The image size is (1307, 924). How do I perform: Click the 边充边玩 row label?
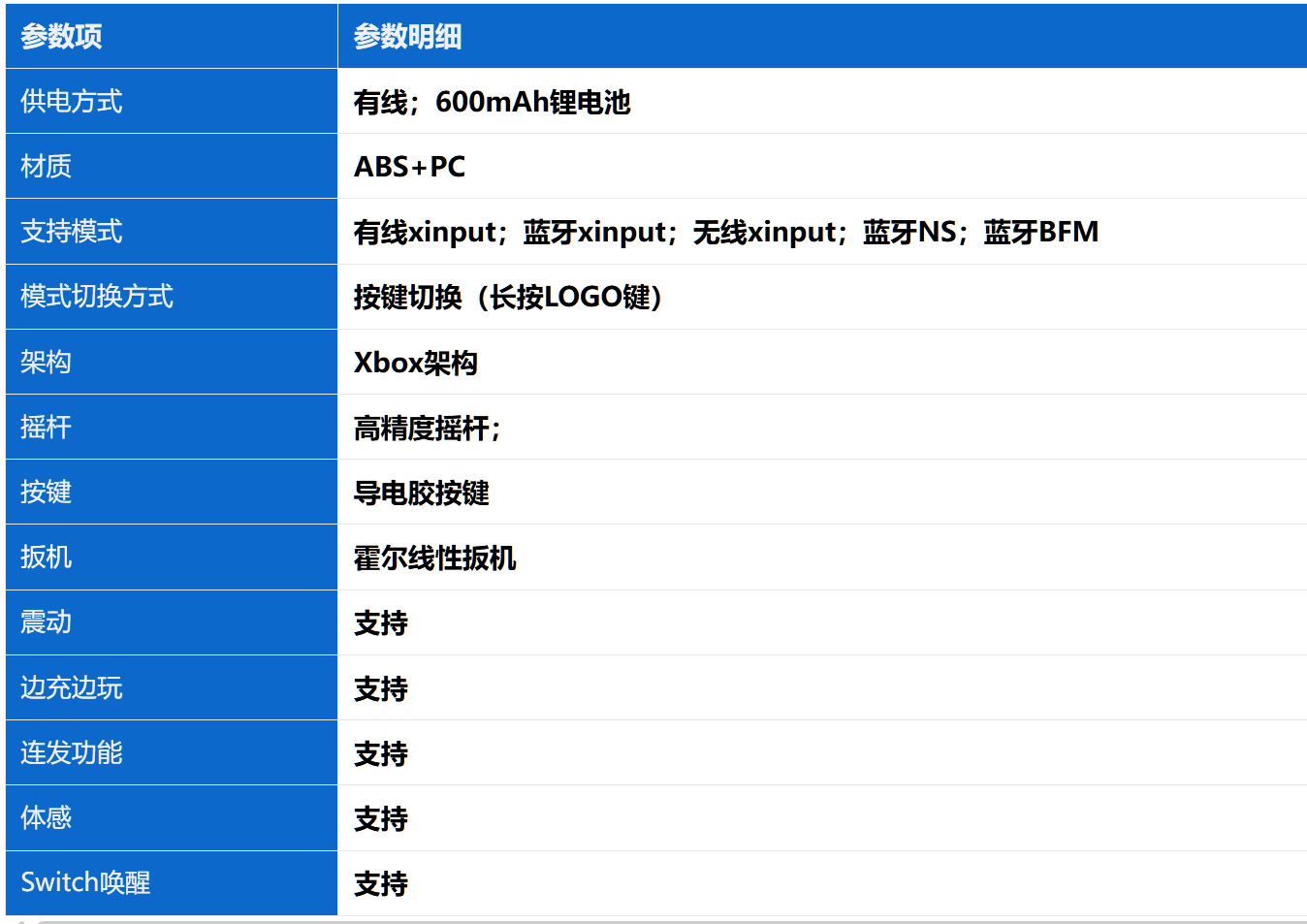[72, 688]
